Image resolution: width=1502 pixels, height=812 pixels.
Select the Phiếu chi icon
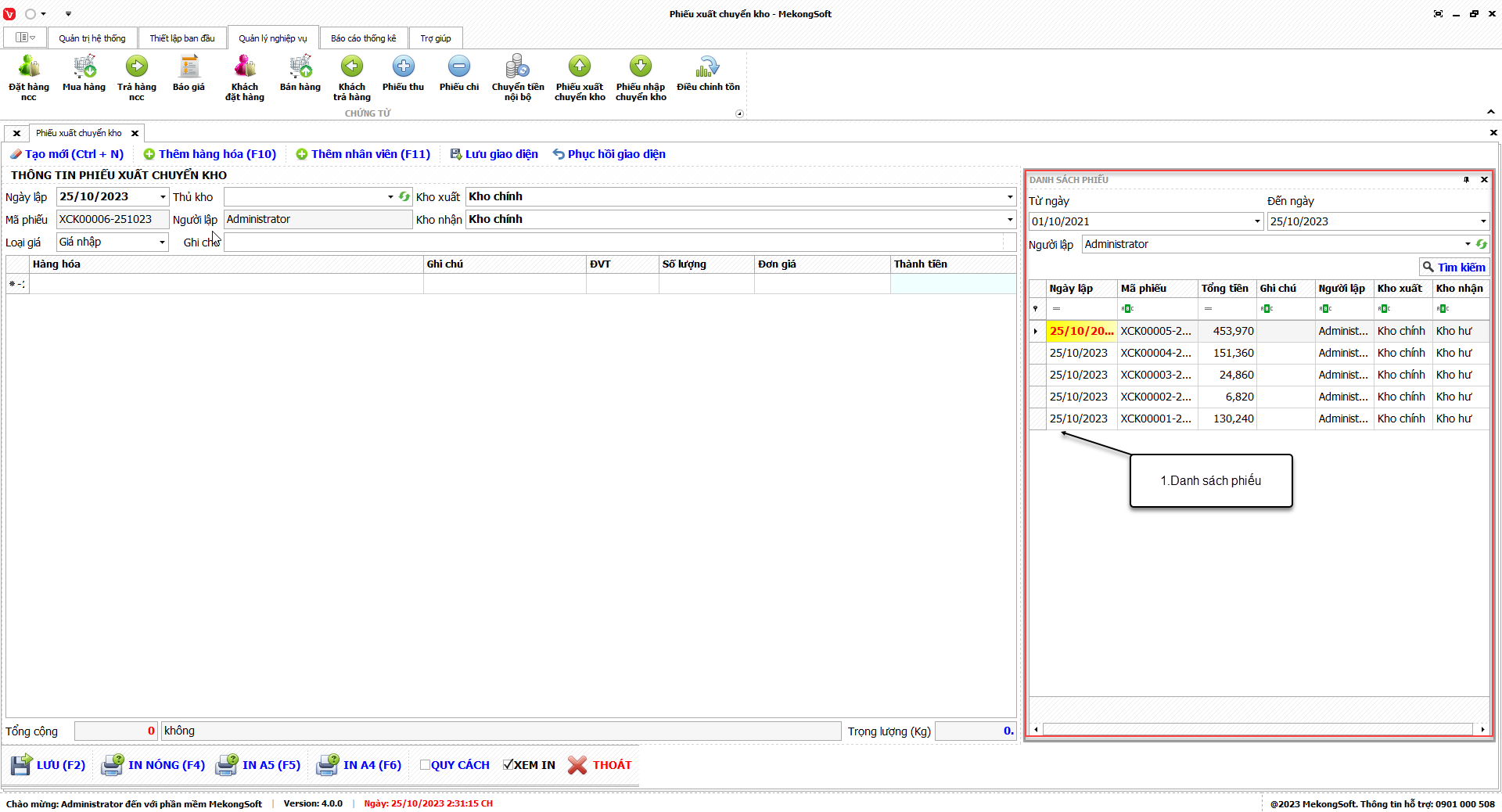(x=459, y=67)
